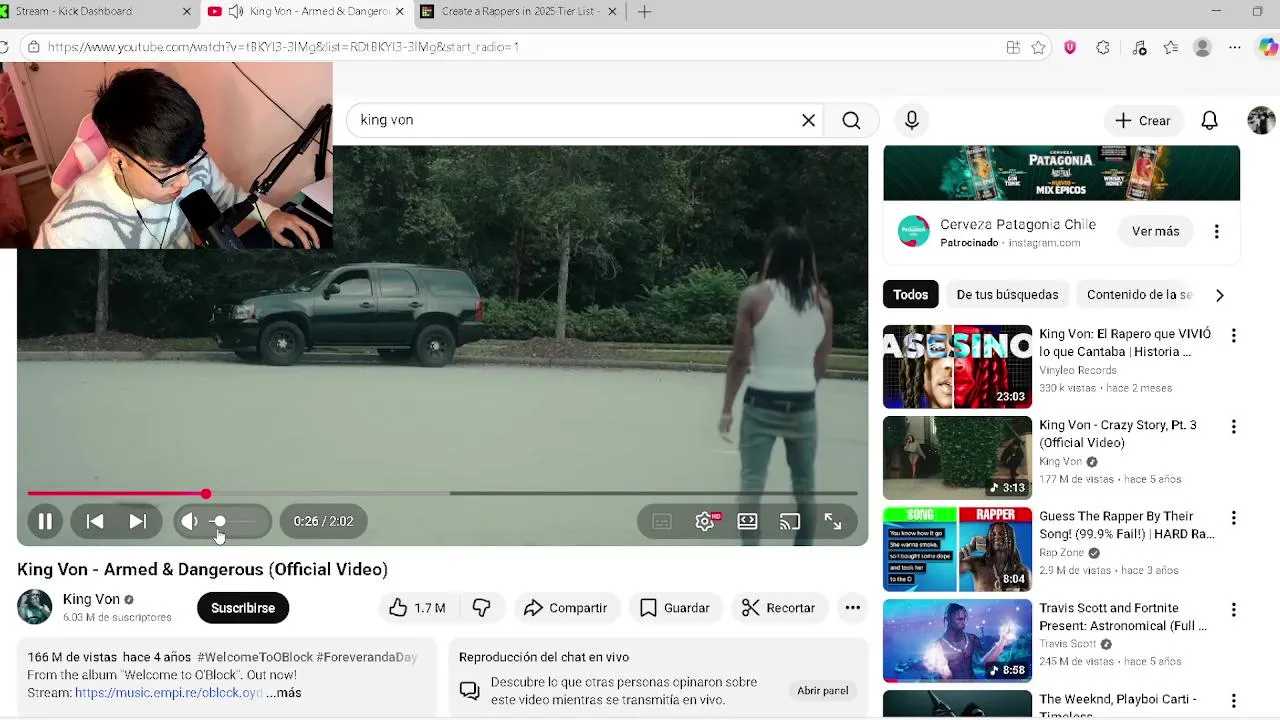The height and width of the screenshot is (720, 1280).
Task: Close the King Von YouTube tab
Action: pyautogui.click(x=400, y=11)
